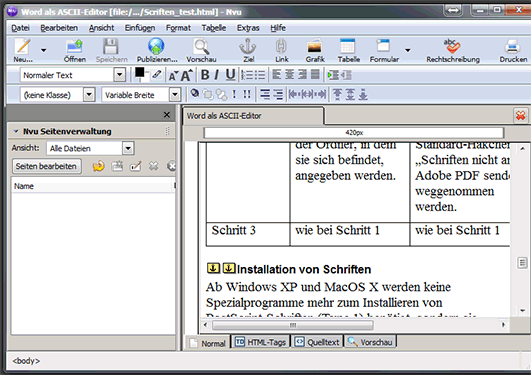Toggle Underline formatting
Image resolution: width=531 pixels, height=375 pixels.
[230, 75]
